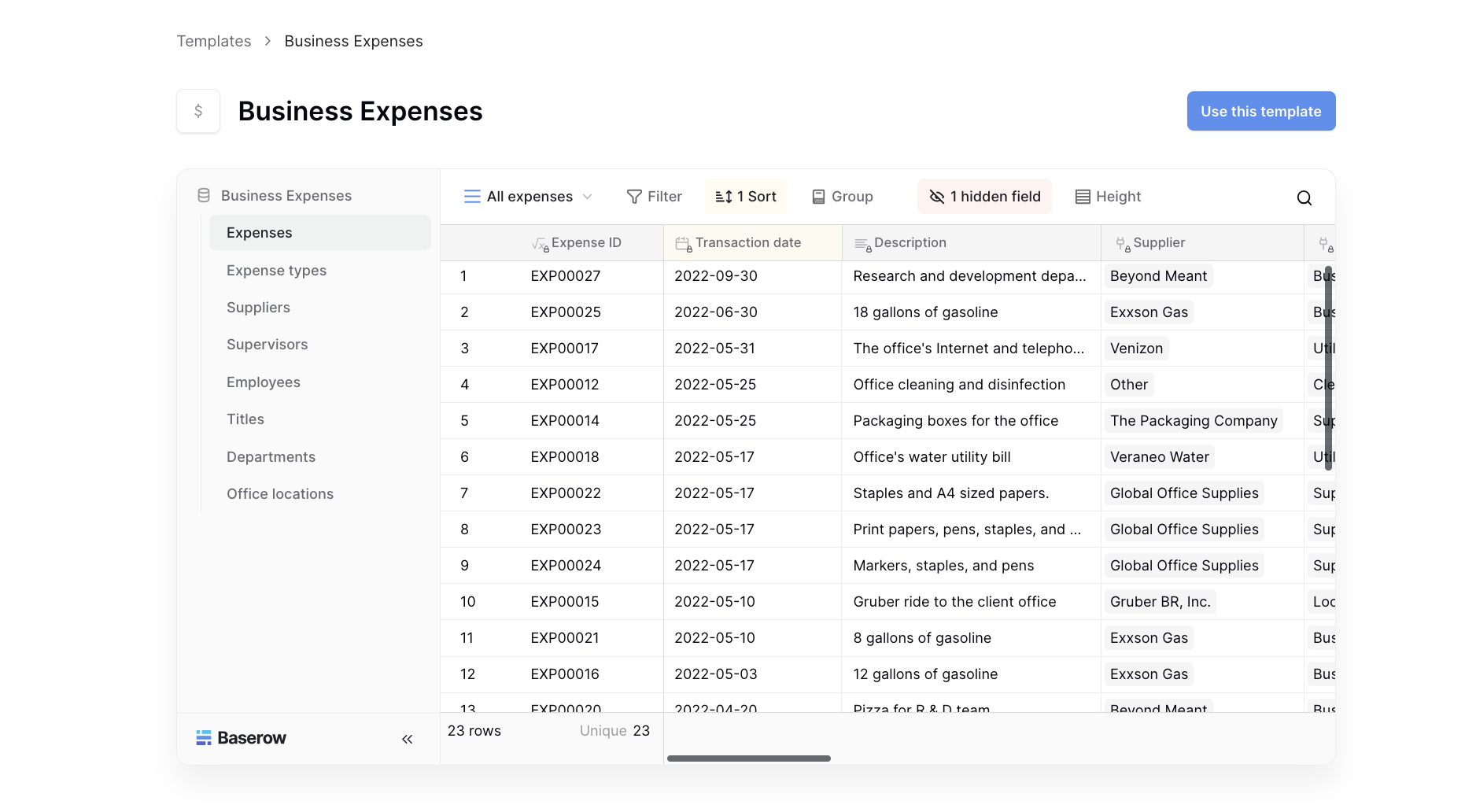Image resolution: width=1476 pixels, height=812 pixels.
Task: Select Office cleaning and disinfection cell
Action: (972, 385)
